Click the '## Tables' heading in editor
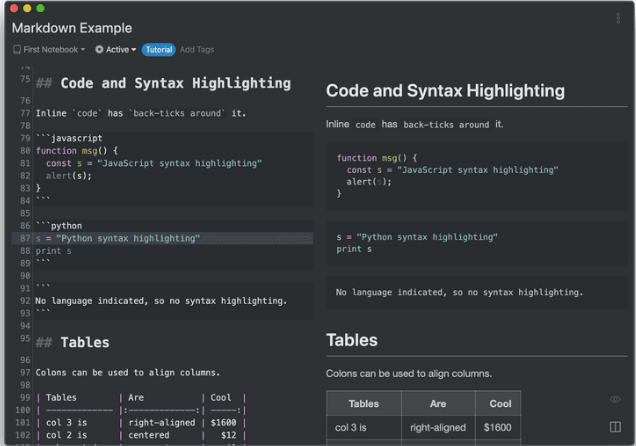Screen dimensions: 636x446 point(73,343)
